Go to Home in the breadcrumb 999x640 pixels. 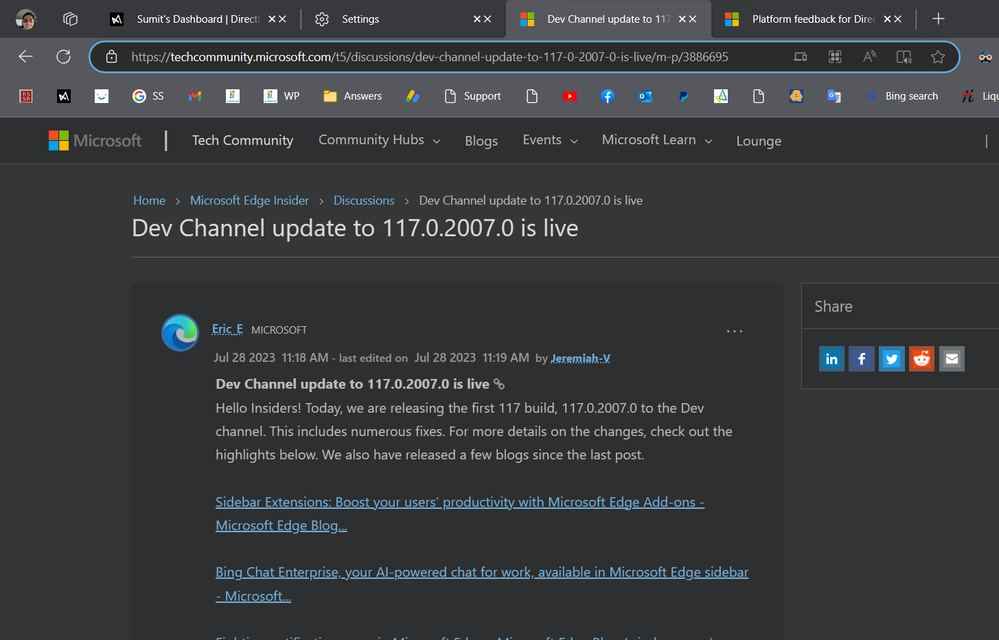pyautogui.click(x=149, y=200)
